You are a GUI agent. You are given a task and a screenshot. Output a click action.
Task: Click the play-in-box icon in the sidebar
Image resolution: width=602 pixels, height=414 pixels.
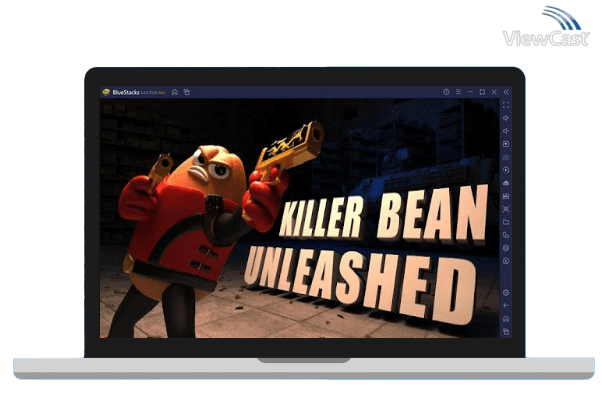pyautogui.click(x=506, y=144)
